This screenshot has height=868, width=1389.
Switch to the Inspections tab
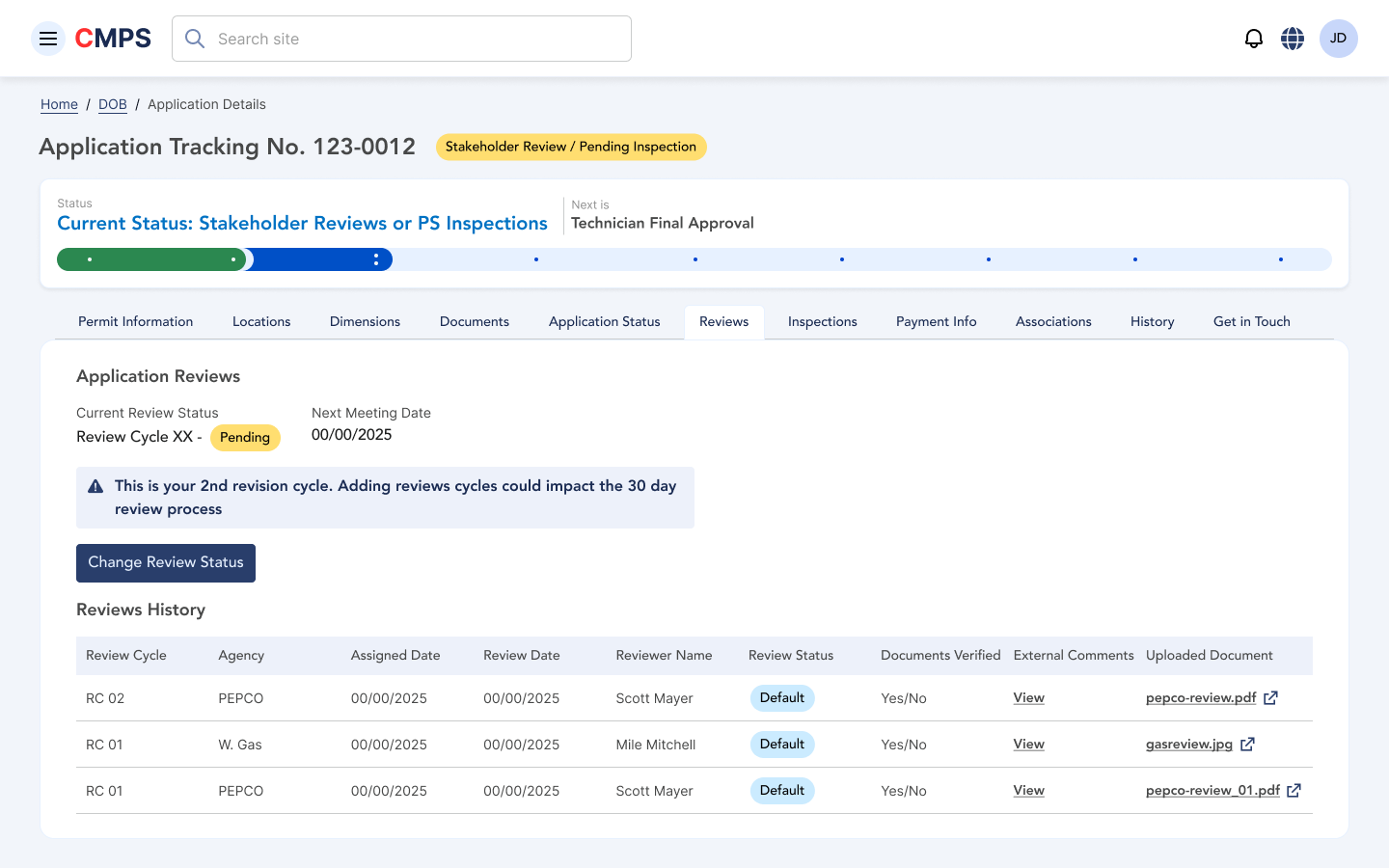tap(822, 322)
